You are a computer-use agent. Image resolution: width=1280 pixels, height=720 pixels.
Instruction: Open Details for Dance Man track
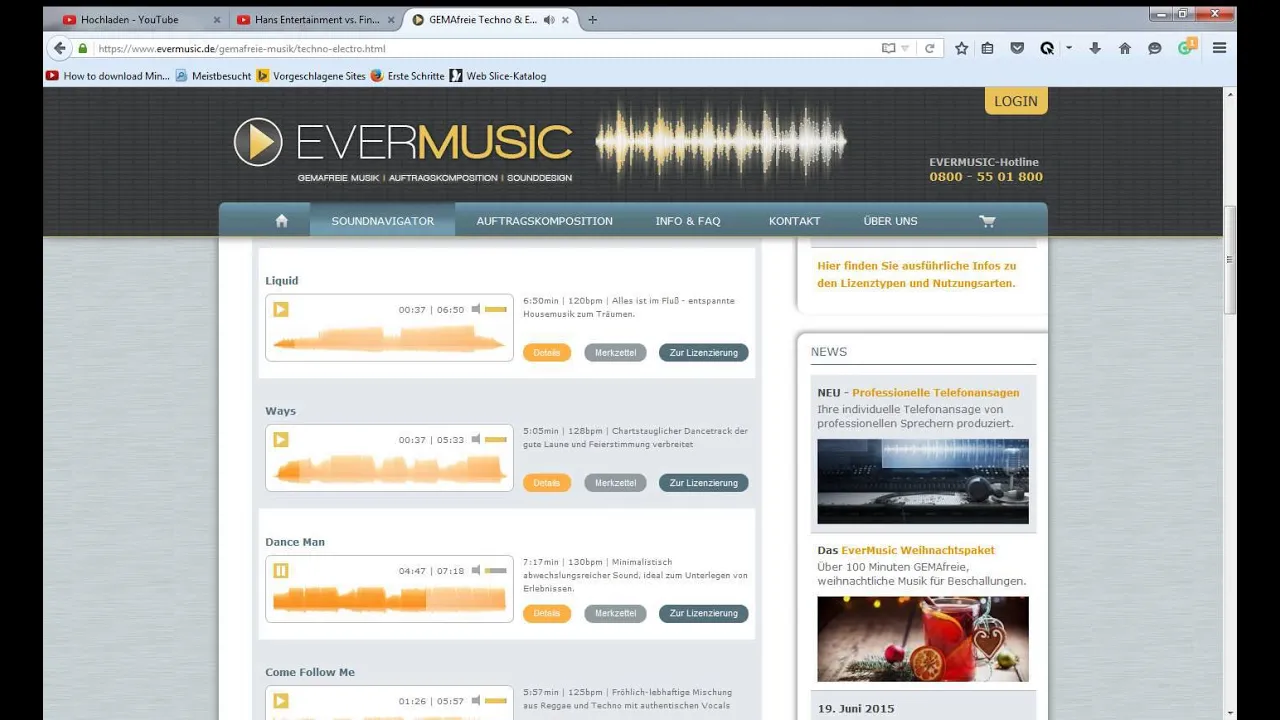coord(547,614)
